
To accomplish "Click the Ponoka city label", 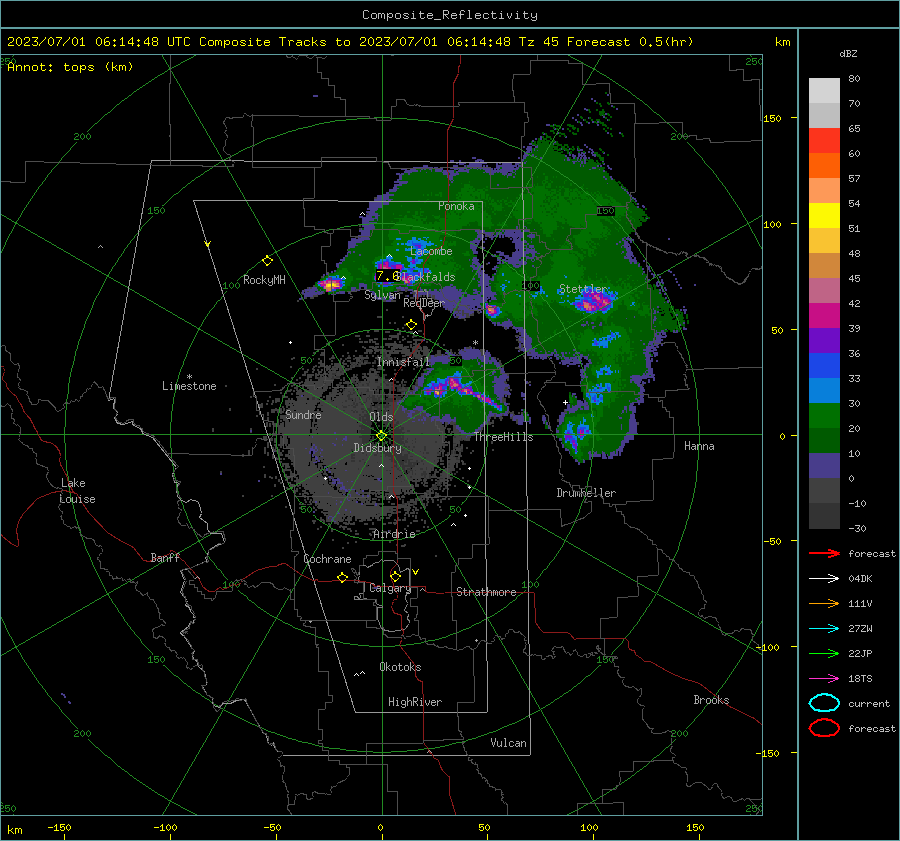I will (456, 206).
